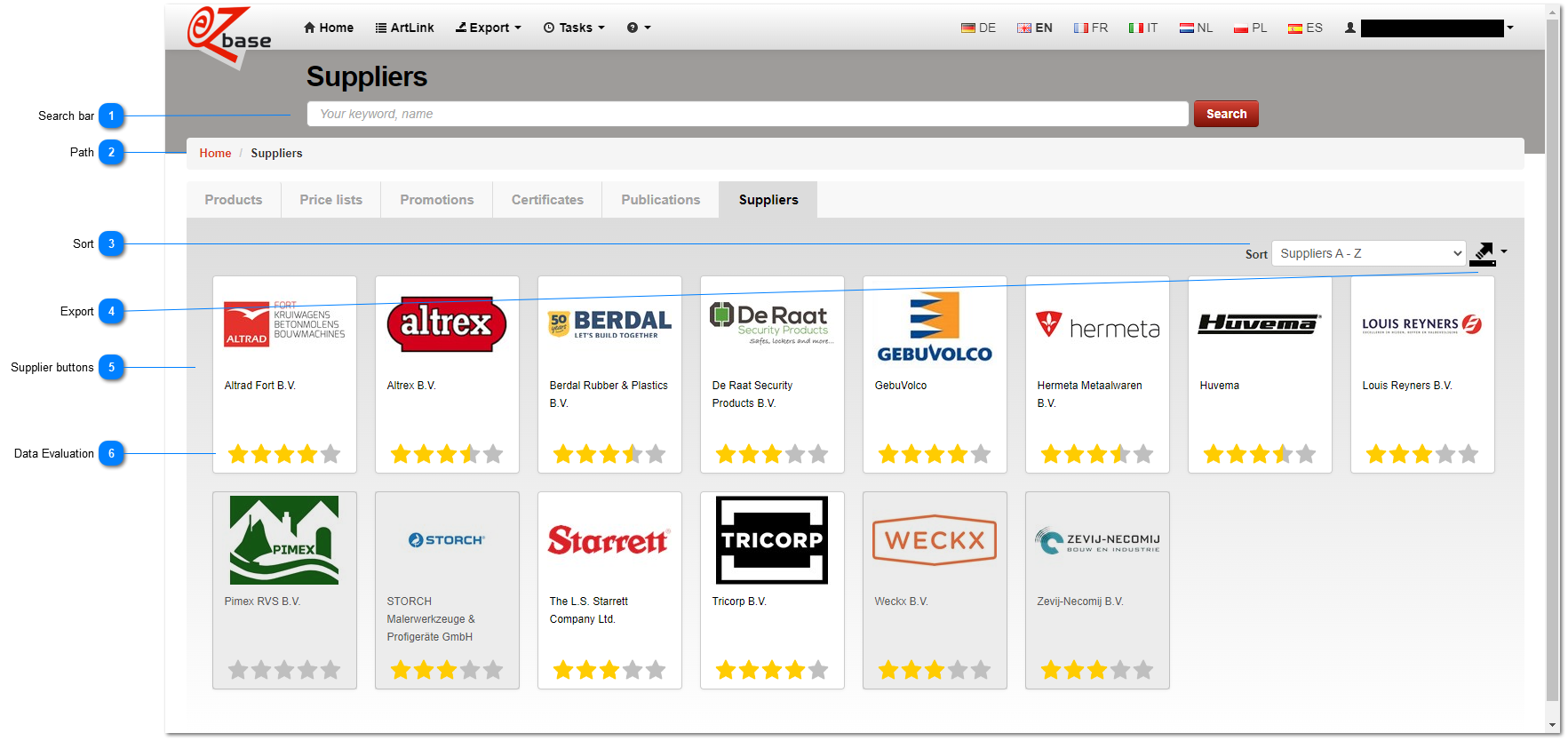
Task: Switch to the Products tab
Action: pyautogui.click(x=234, y=200)
